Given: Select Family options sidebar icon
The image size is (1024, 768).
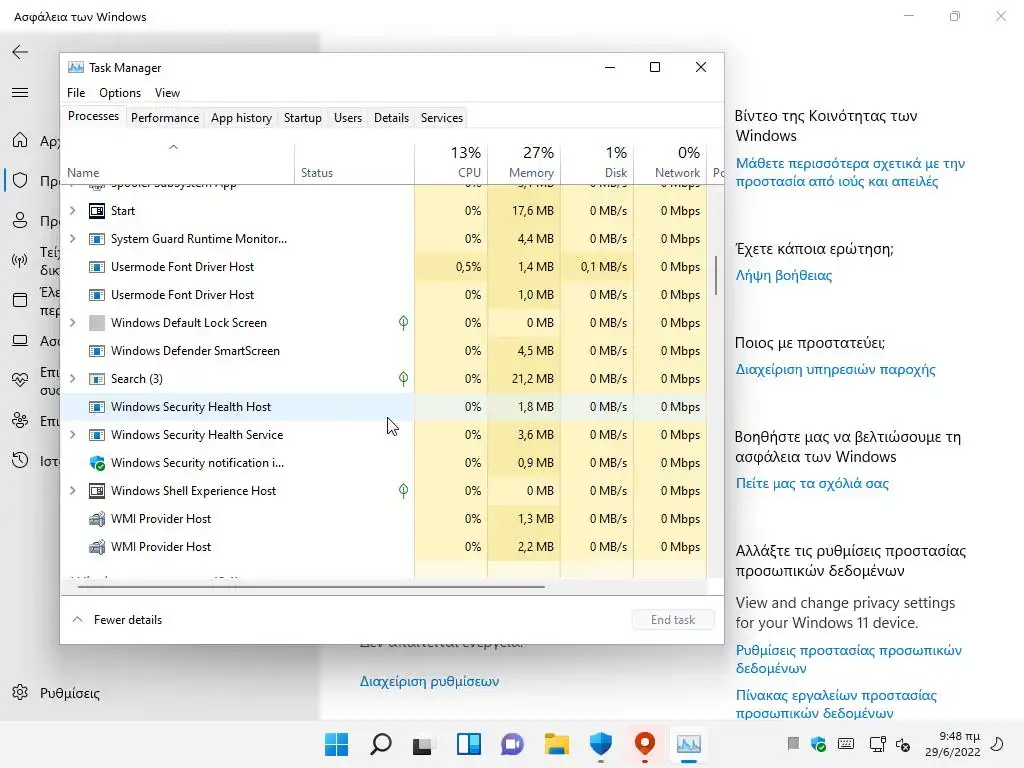Looking at the screenshot, I should point(20,421).
